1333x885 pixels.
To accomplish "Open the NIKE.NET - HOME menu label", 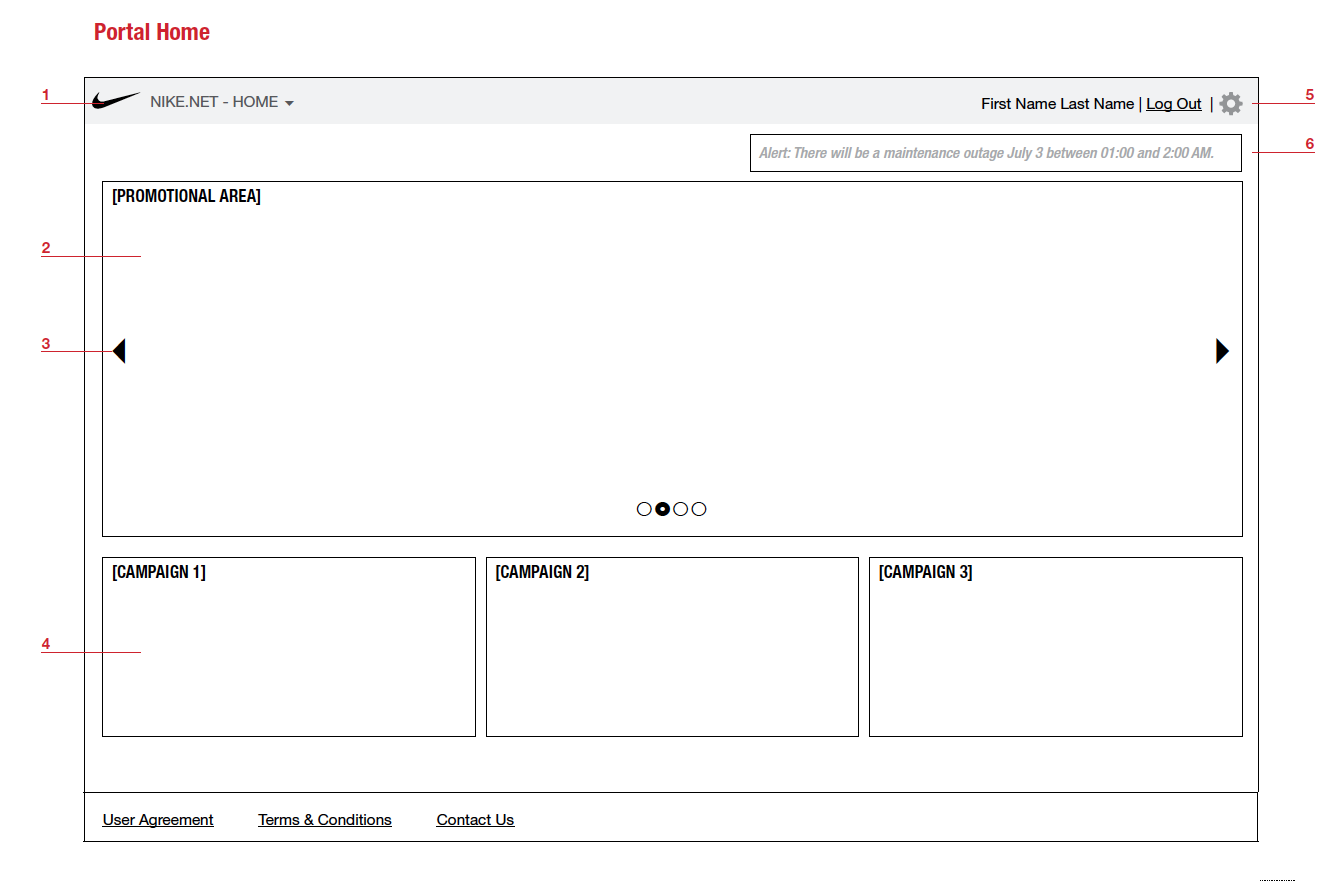I will tap(214, 102).
